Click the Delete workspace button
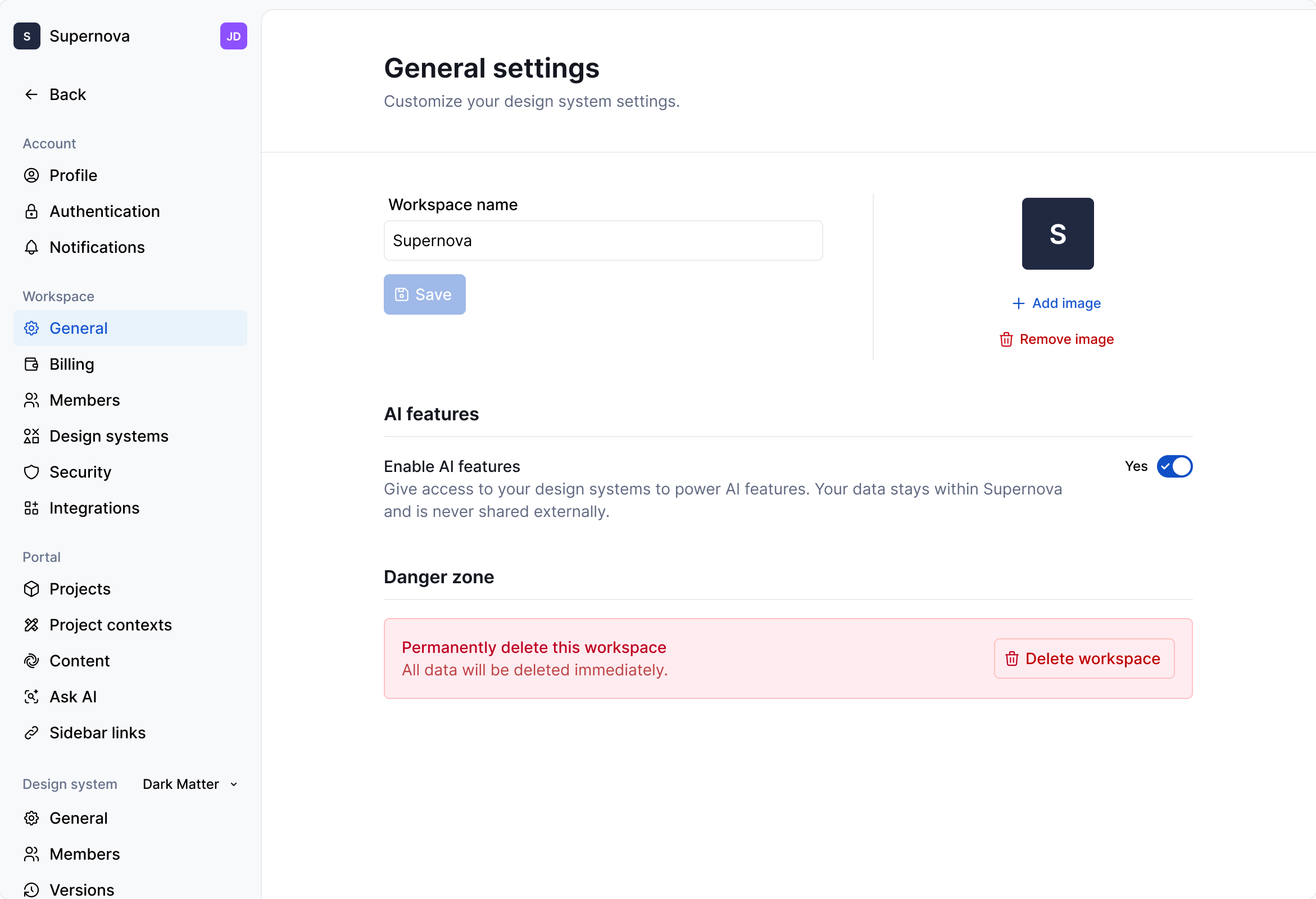This screenshot has height=899, width=1316. click(x=1083, y=658)
